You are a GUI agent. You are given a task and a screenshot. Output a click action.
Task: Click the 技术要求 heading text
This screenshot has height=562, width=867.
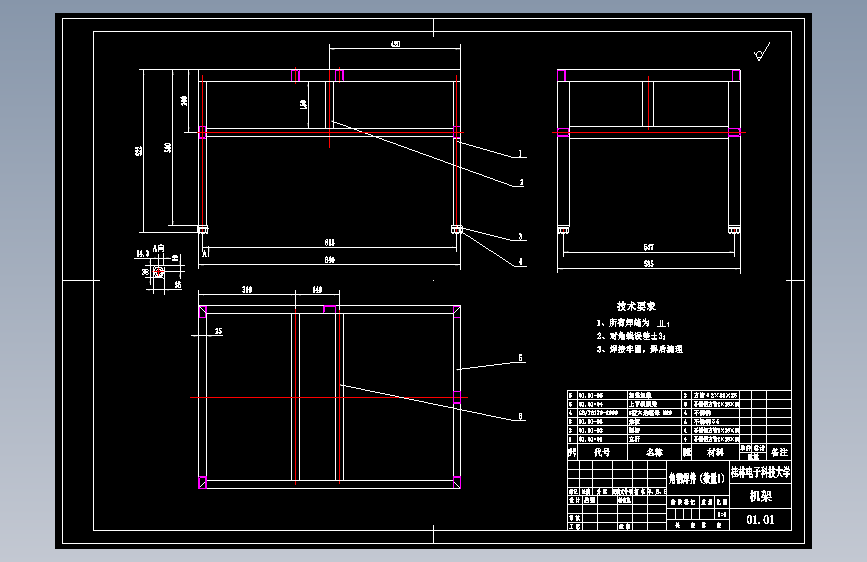coord(636,306)
